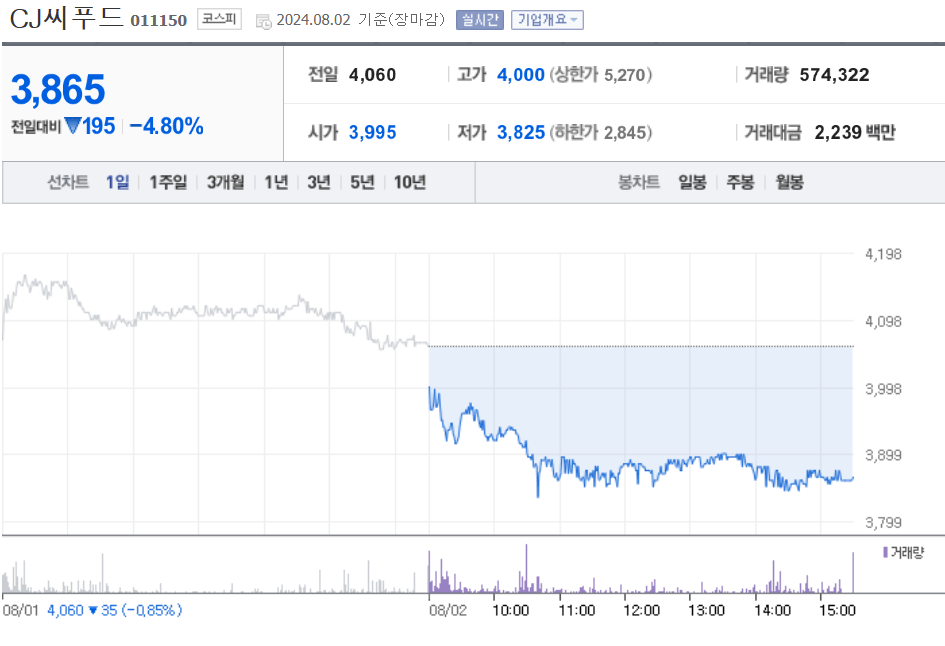
Task: Select the 선차트 line chart mode
Action: pyautogui.click(x=67, y=183)
